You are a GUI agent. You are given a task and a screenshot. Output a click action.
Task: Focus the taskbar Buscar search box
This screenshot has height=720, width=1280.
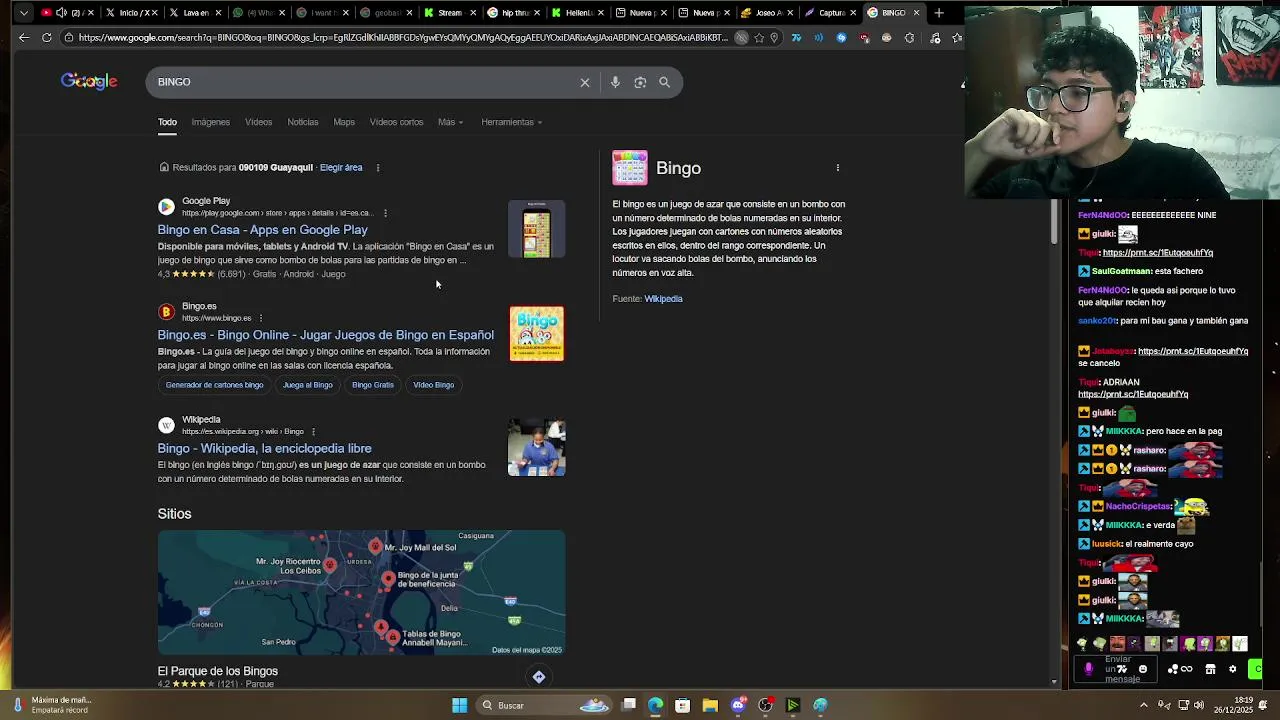(x=542, y=705)
